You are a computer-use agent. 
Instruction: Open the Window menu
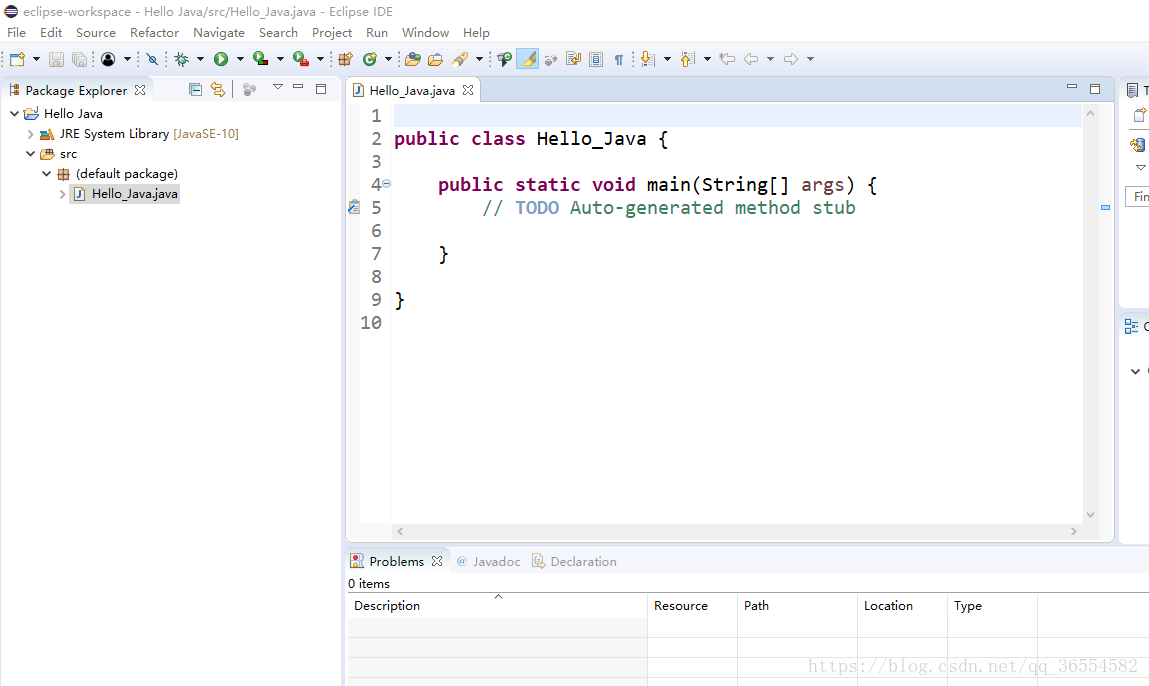coord(425,33)
